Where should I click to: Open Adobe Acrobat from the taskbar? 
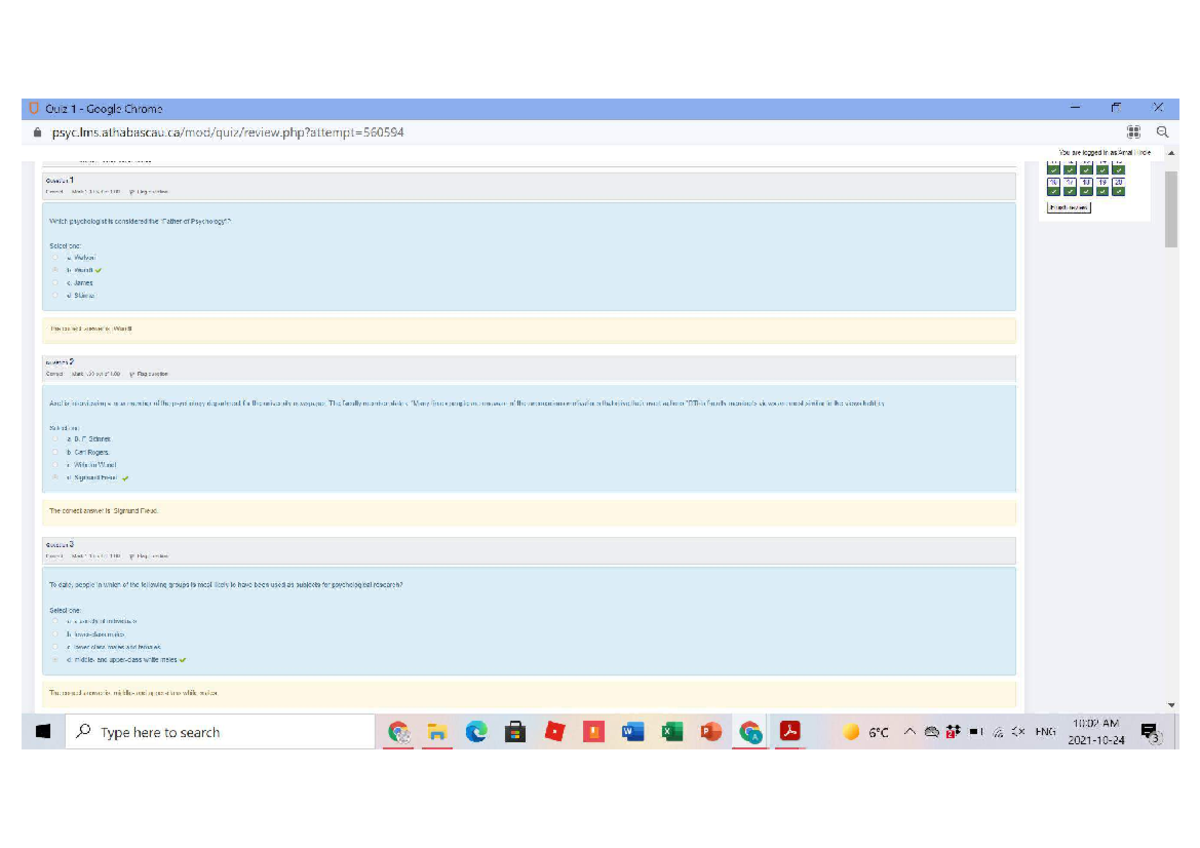[x=791, y=732]
